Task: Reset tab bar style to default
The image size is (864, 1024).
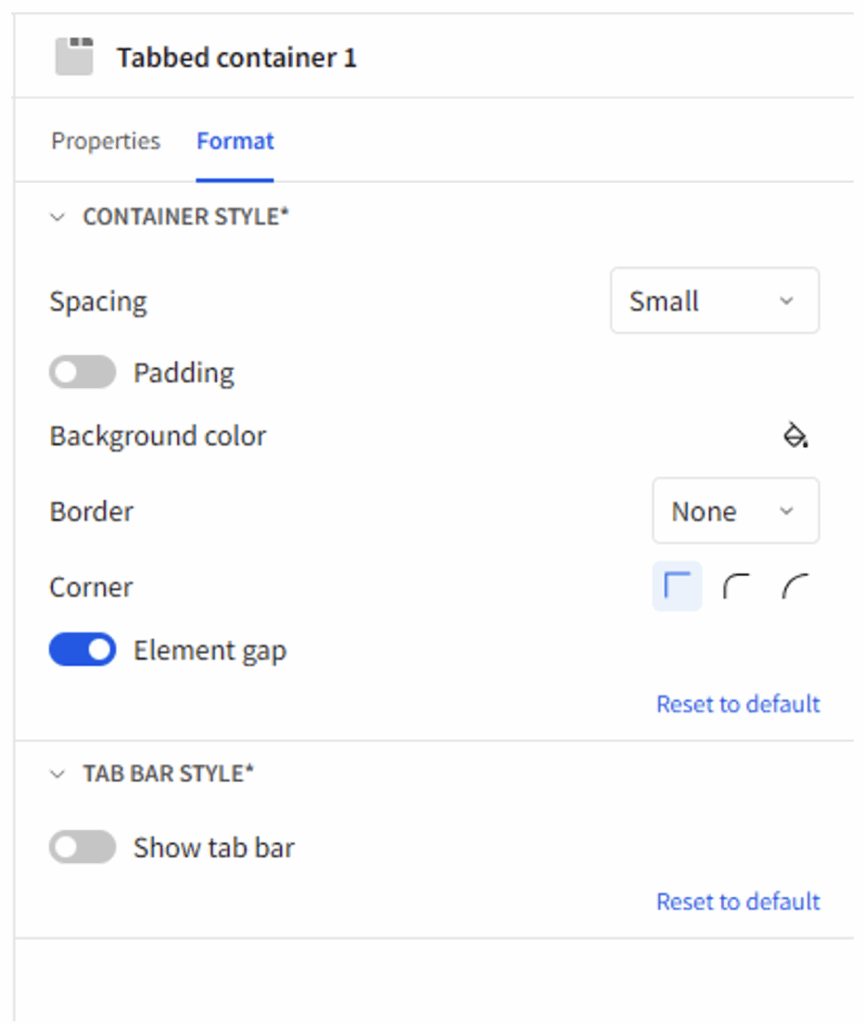Action: pos(737,901)
